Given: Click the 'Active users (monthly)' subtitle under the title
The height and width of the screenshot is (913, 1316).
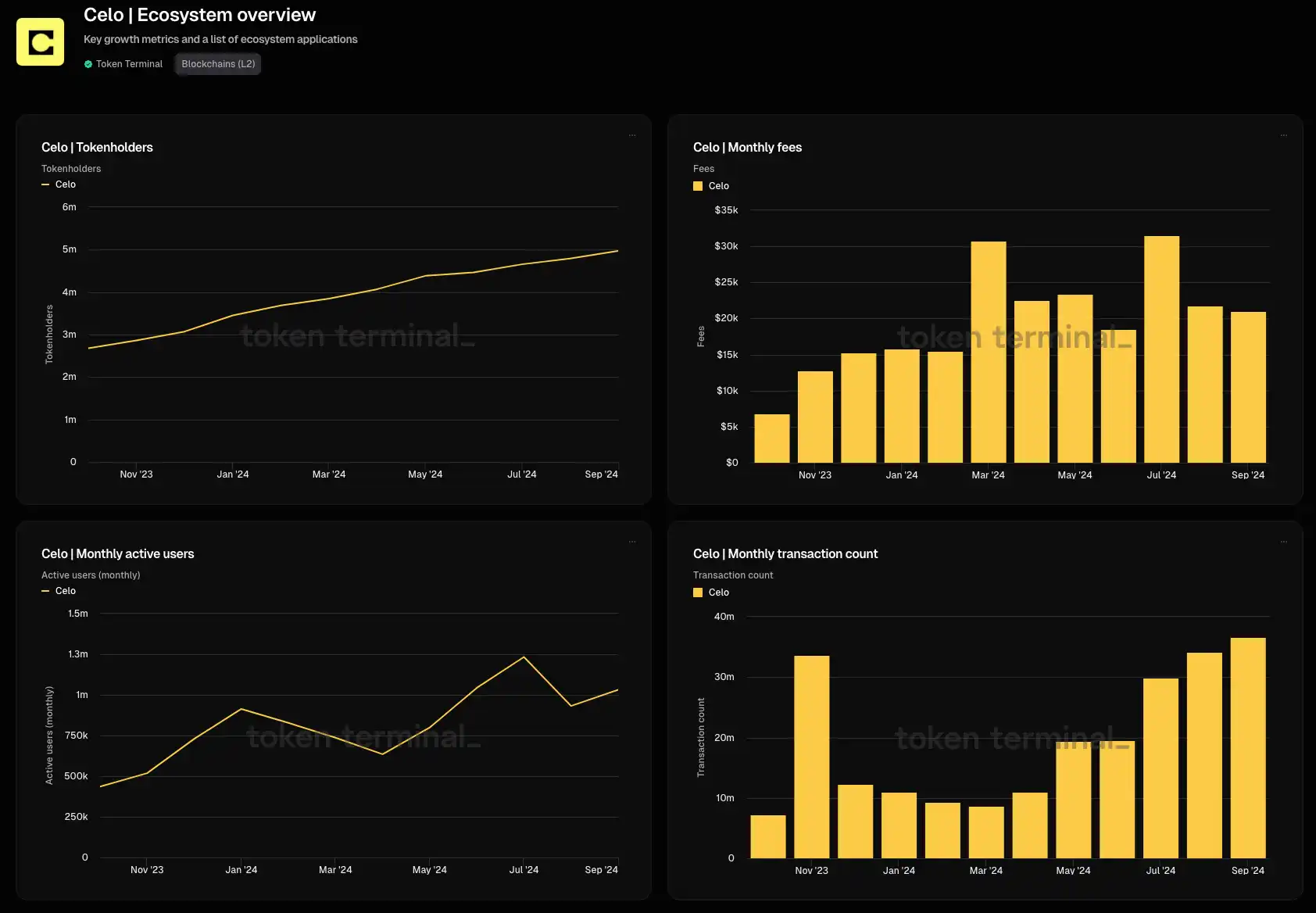Looking at the screenshot, I should pos(91,575).
